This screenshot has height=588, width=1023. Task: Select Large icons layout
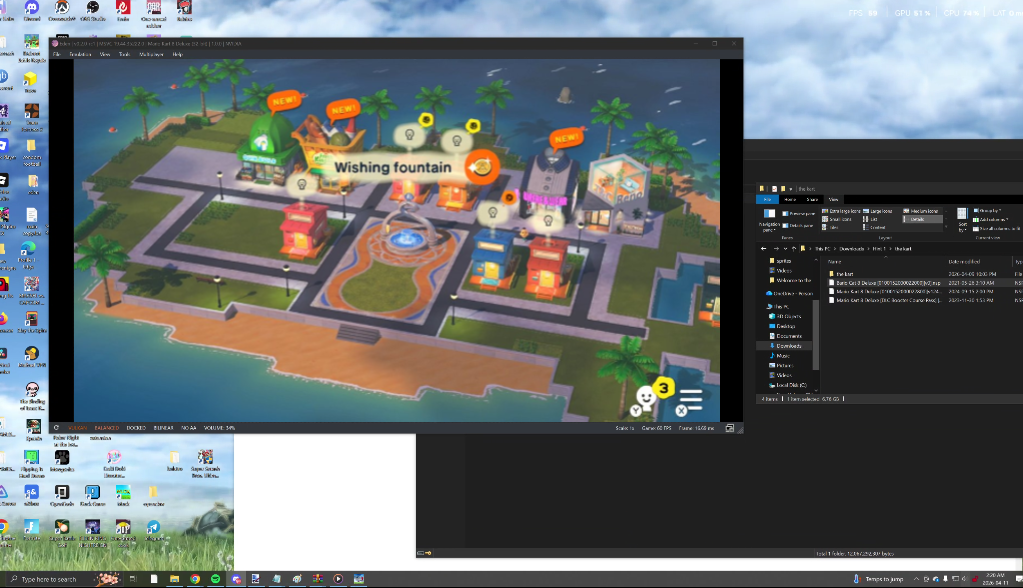877,211
